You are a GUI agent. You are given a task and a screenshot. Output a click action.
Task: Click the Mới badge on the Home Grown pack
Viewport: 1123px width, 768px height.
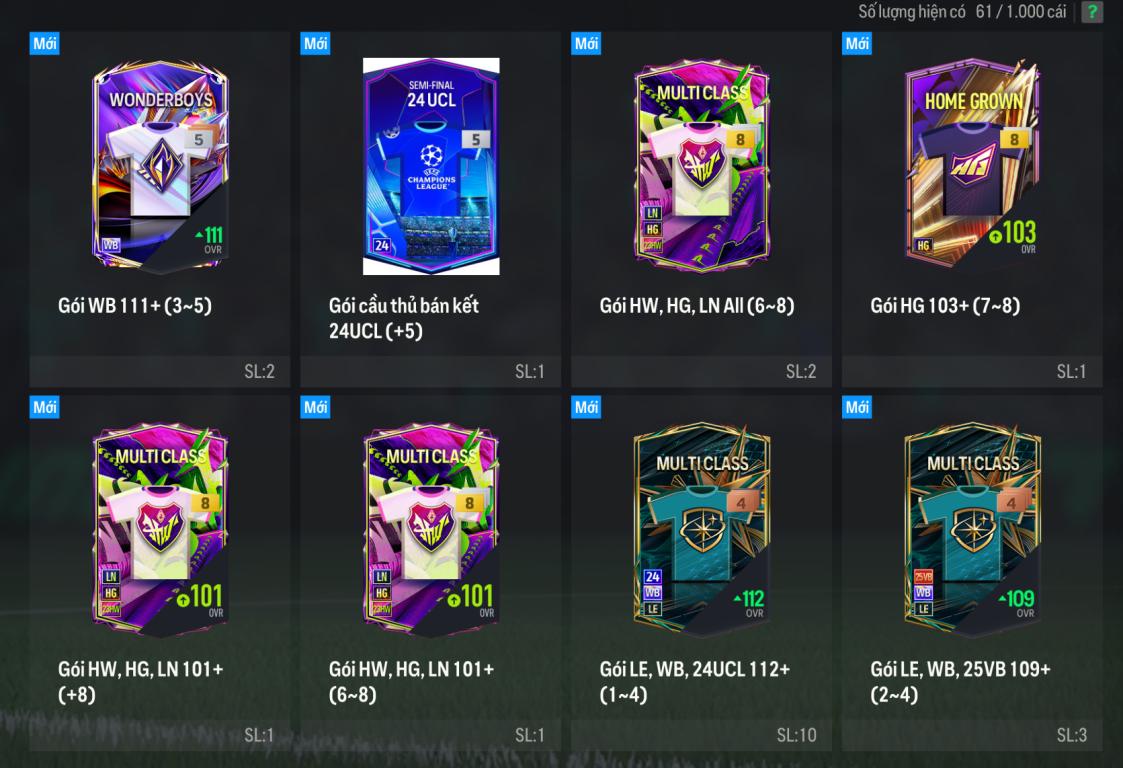point(857,43)
